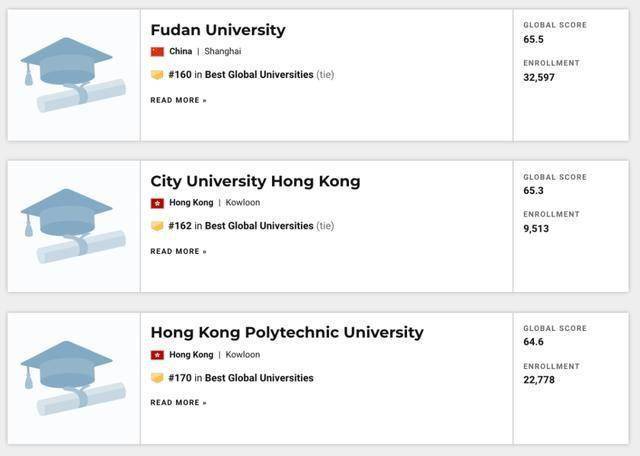The width and height of the screenshot is (640, 456).
Task: Open City University Hong Kong title
Action: point(255,181)
